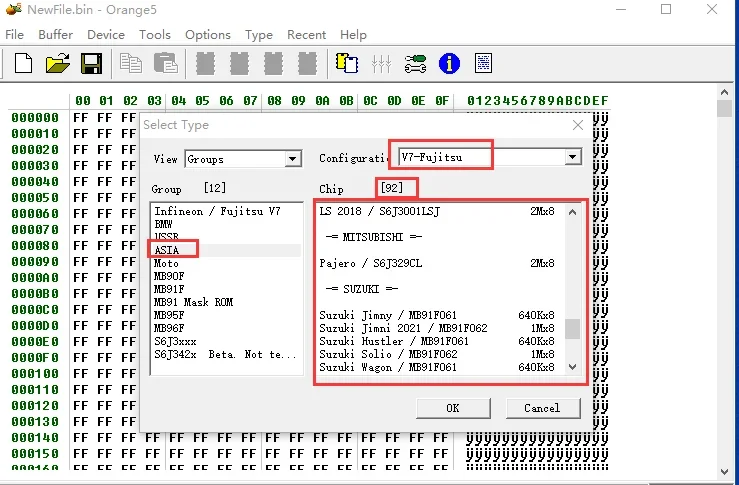This screenshot has height=485, width=739.
Task: Click the third gray chip icon in toolbar
Action: (273, 63)
